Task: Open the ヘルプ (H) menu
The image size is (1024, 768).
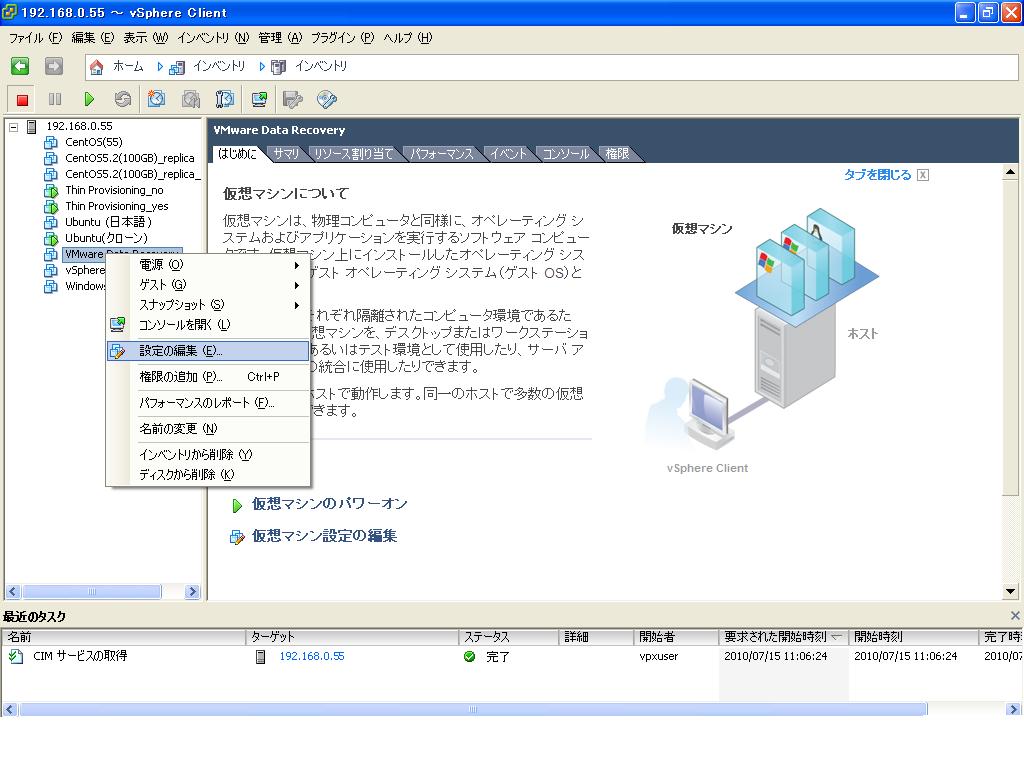Action: [408, 38]
